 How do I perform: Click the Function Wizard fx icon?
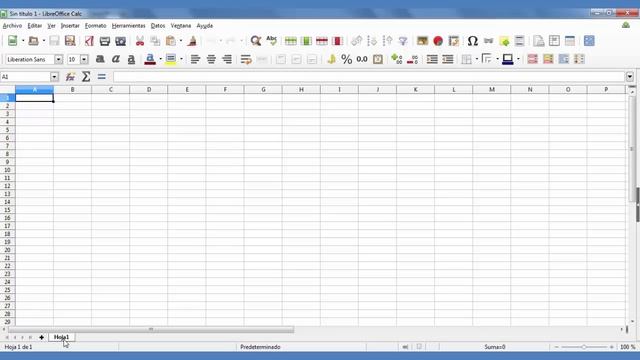click(70, 77)
